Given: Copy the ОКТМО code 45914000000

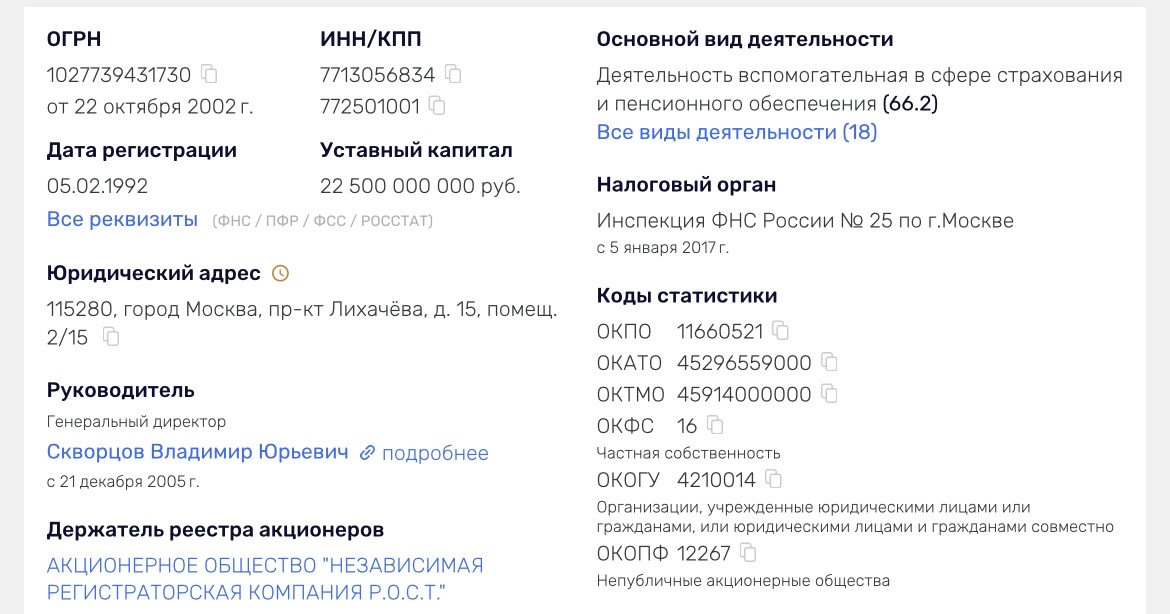Looking at the screenshot, I should click(828, 394).
